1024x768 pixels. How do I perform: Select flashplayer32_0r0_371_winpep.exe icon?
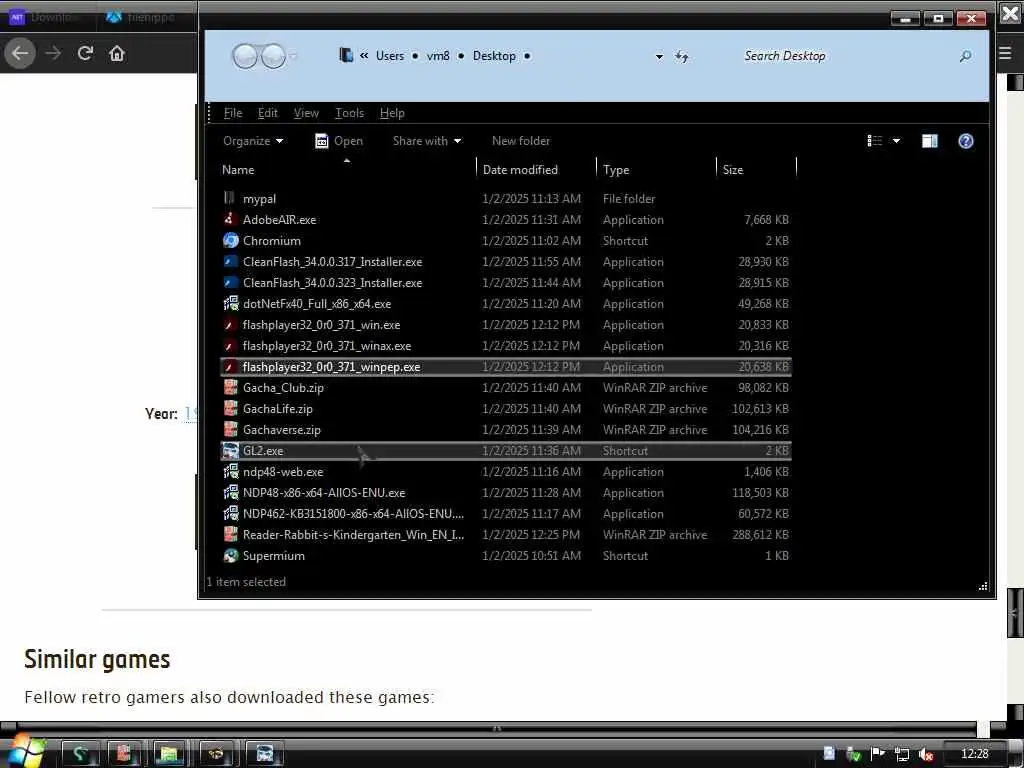tap(229, 366)
